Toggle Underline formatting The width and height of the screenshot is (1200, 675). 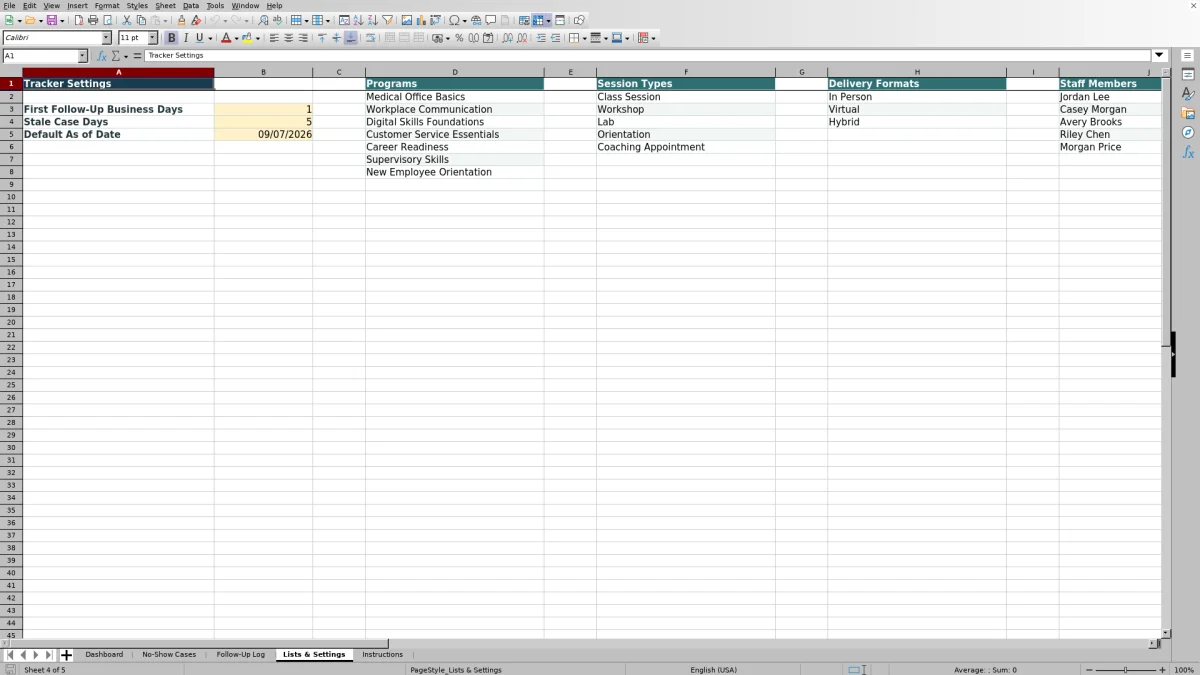[199, 38]
